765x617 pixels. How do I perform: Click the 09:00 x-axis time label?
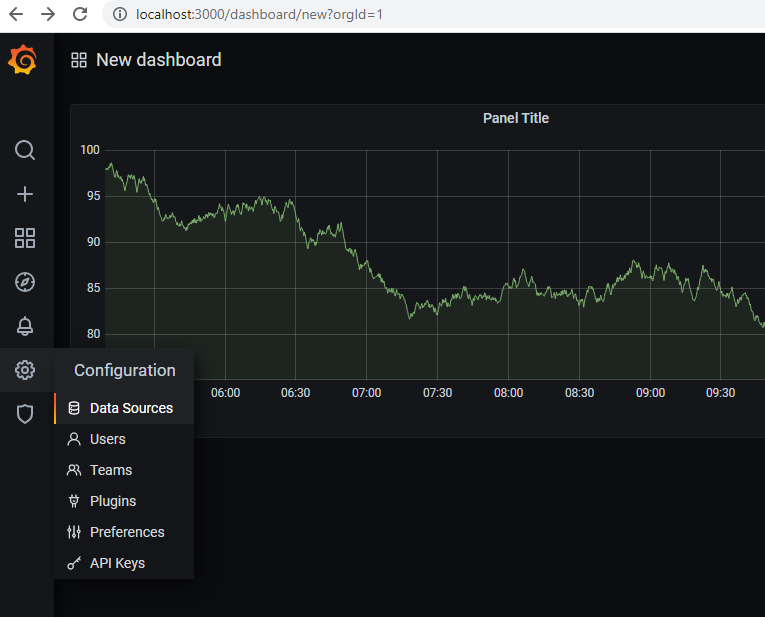click(x=650, y=393)
